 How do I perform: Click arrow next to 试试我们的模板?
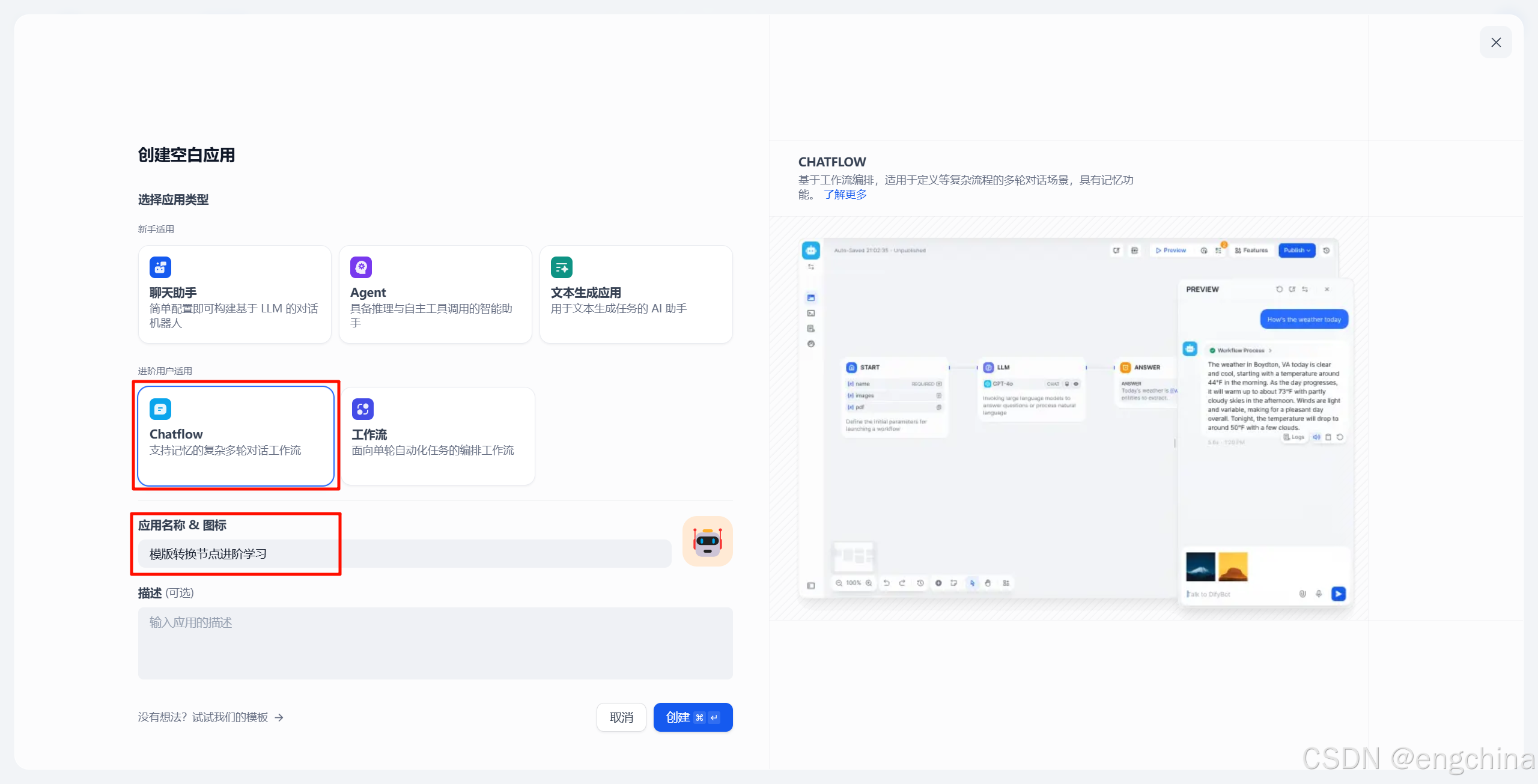[x=279, y=717]
